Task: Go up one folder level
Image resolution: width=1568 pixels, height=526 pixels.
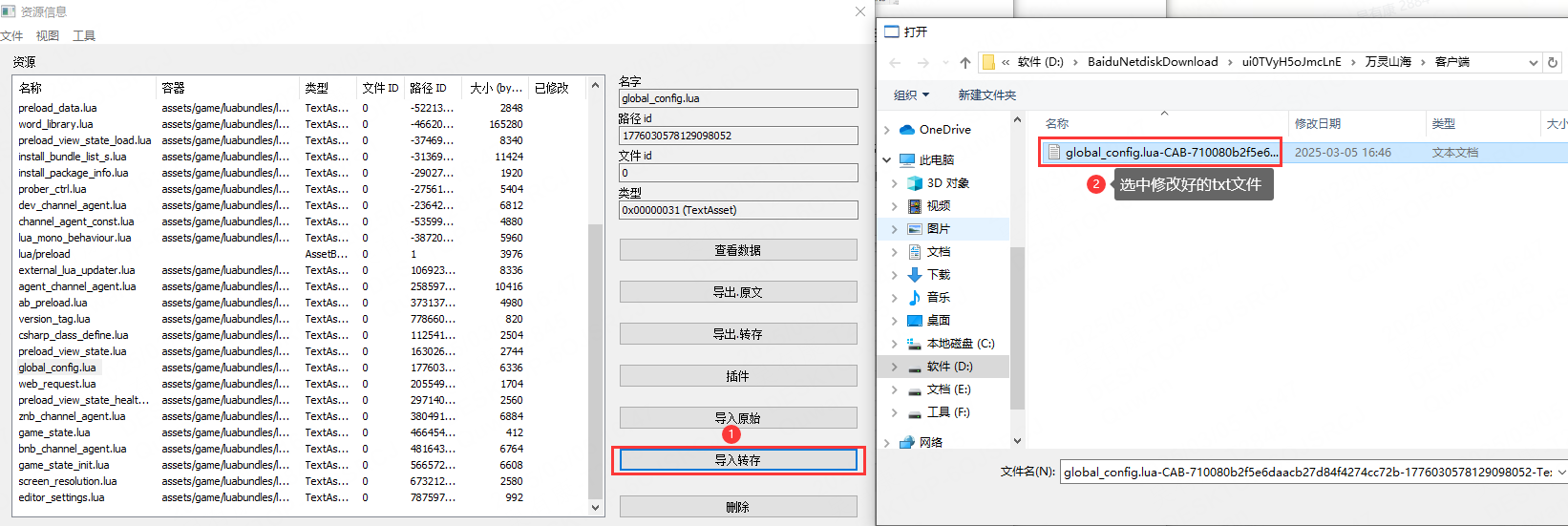Action: (965, 63)
